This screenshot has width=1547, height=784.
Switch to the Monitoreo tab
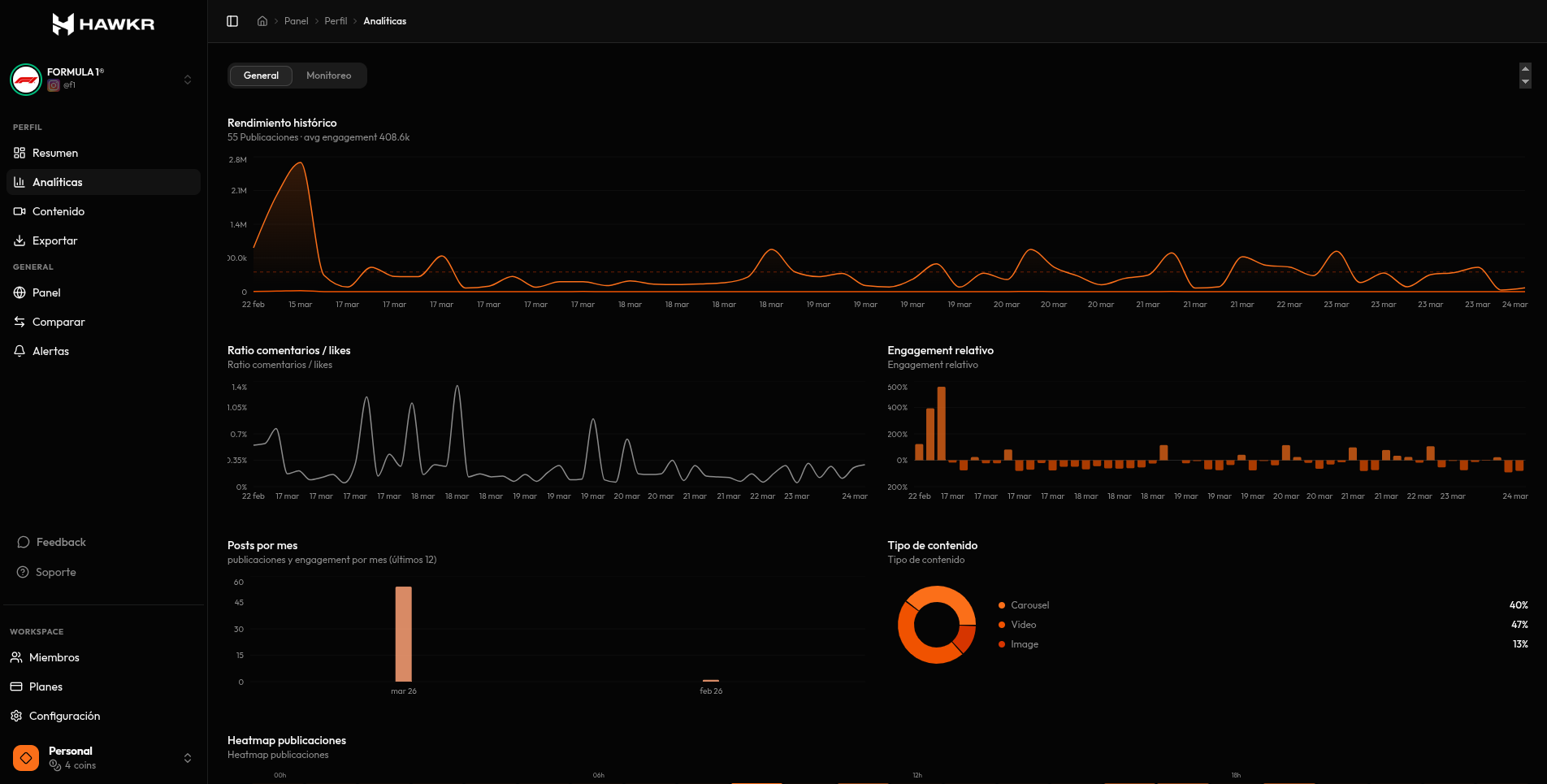329,75
